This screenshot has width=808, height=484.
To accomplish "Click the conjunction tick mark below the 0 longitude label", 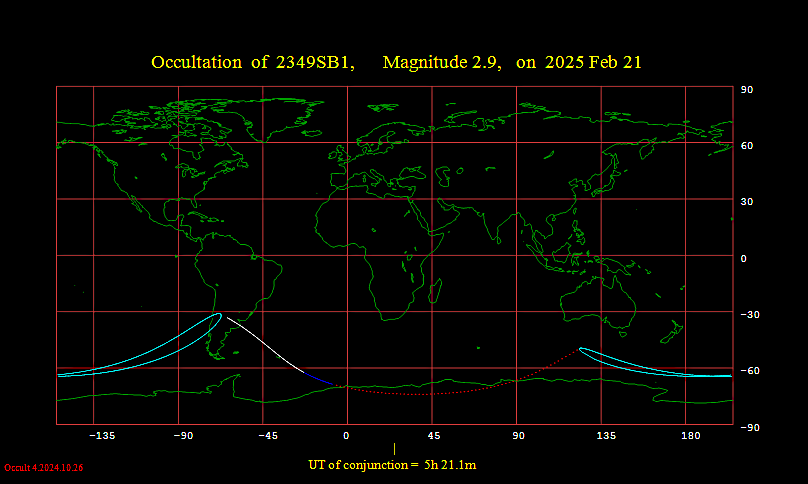I will (x=394, y=449).
